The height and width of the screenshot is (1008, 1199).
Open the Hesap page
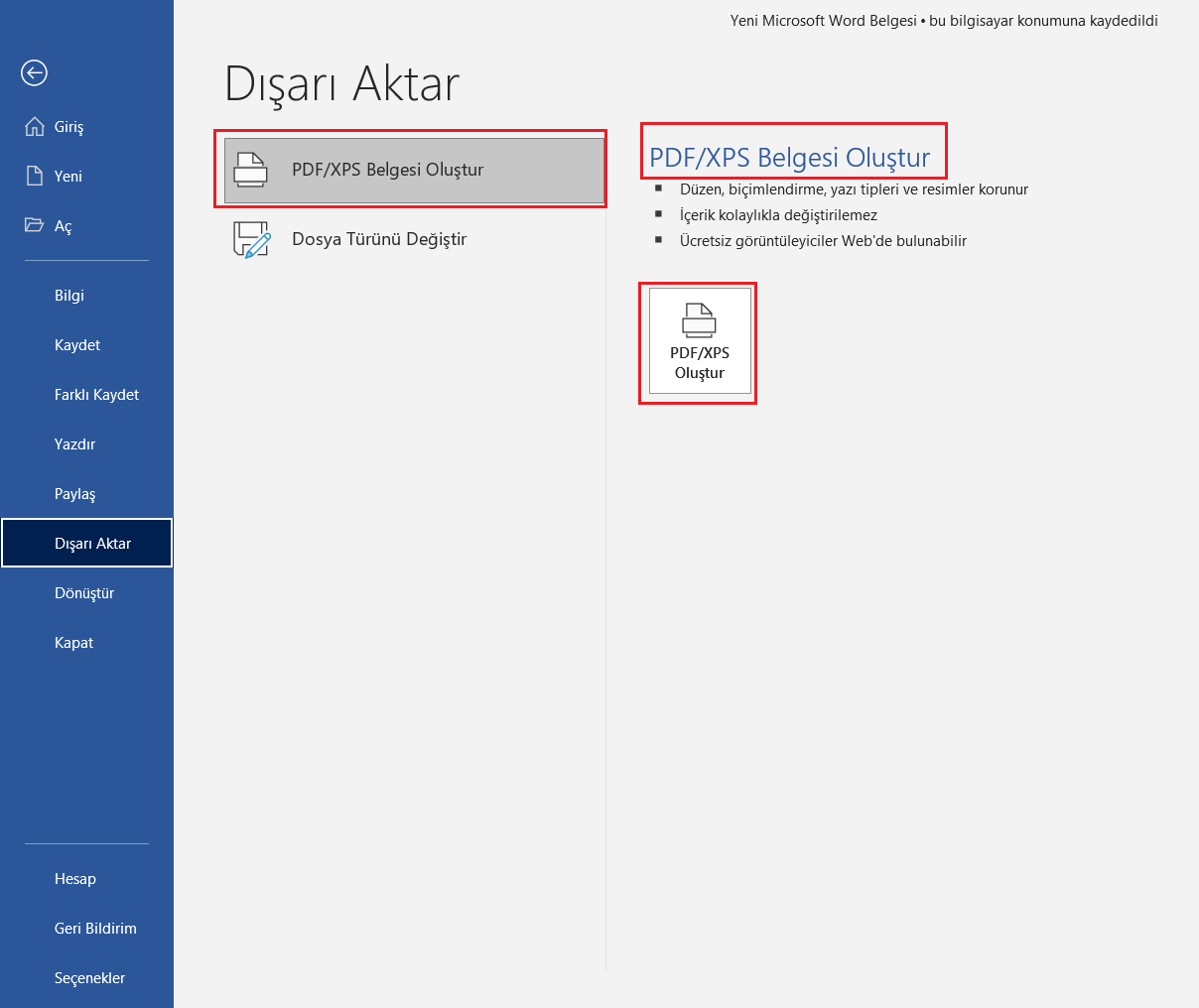click(x=86, y=879)
